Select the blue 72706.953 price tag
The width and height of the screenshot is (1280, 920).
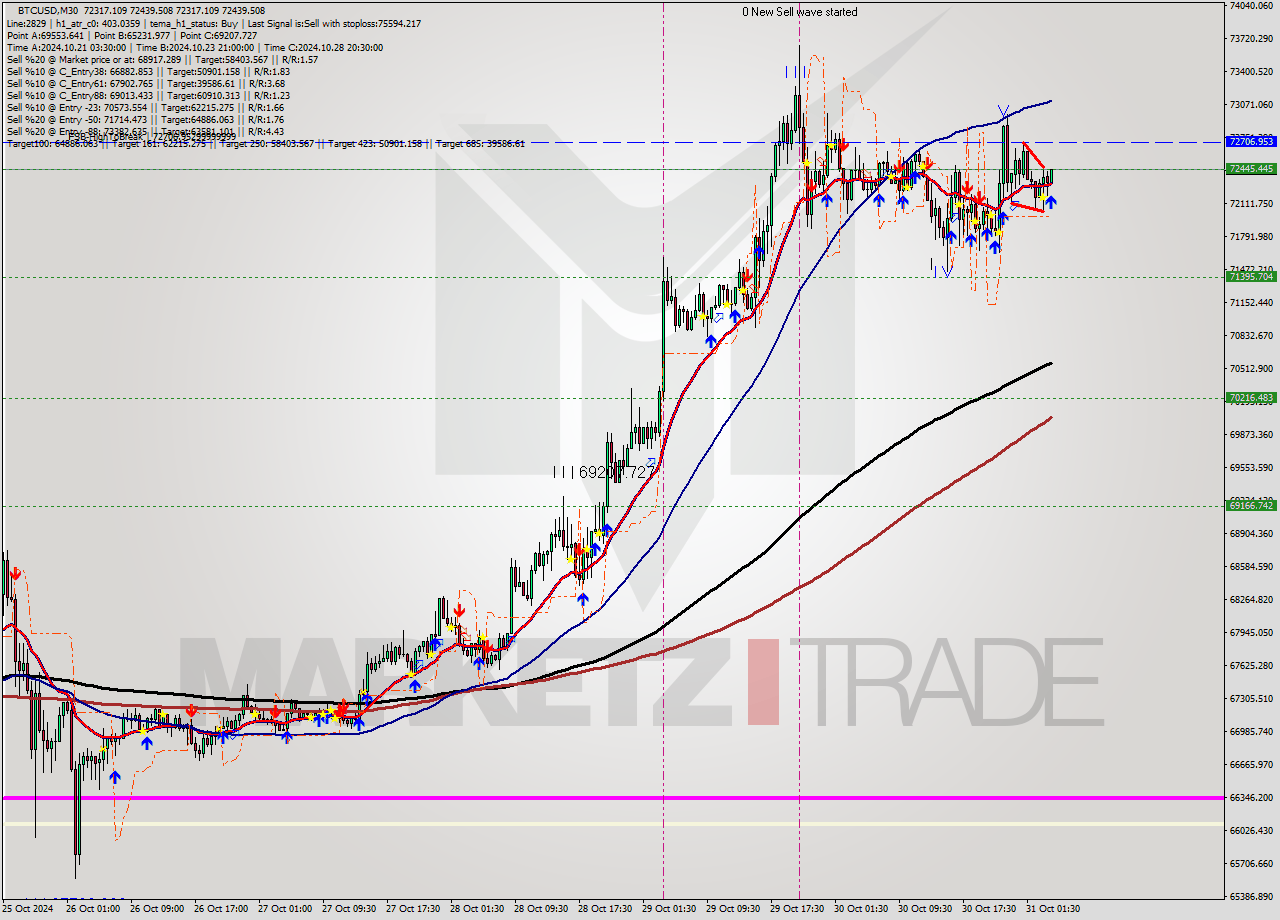1250,142
